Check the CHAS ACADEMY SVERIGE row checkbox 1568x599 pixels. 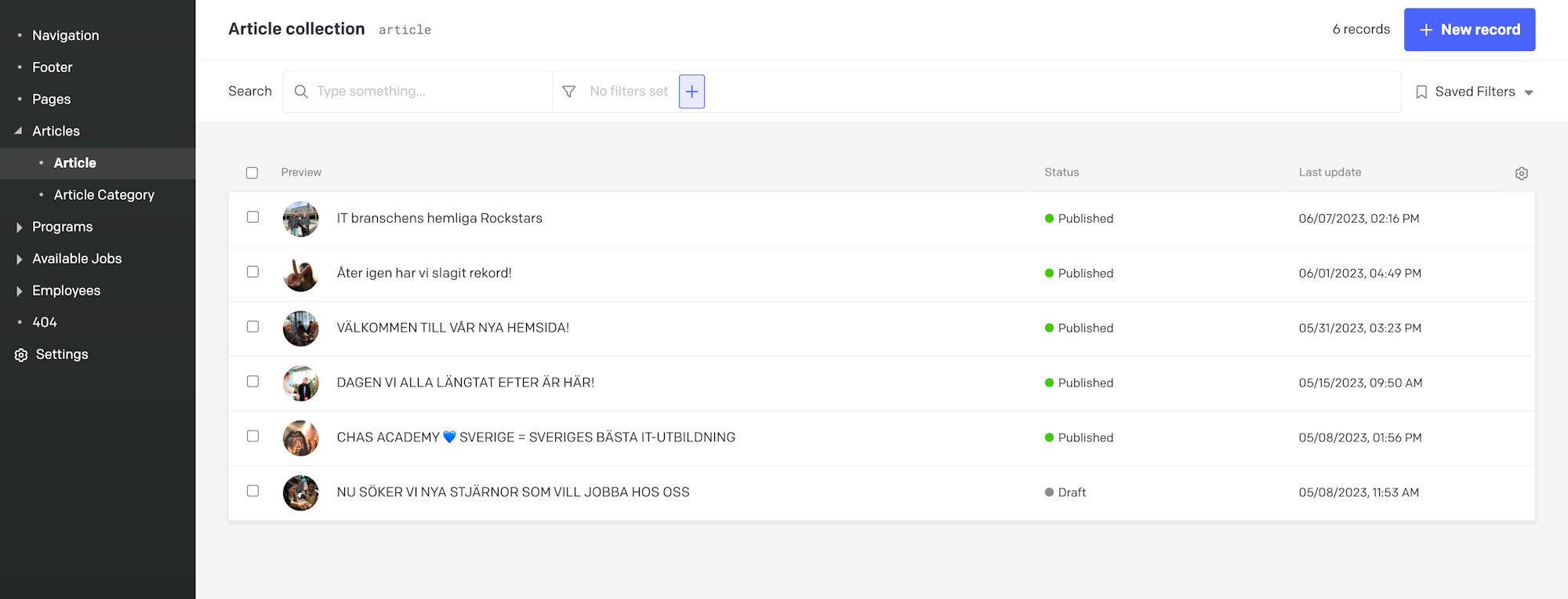click(252, 437)
